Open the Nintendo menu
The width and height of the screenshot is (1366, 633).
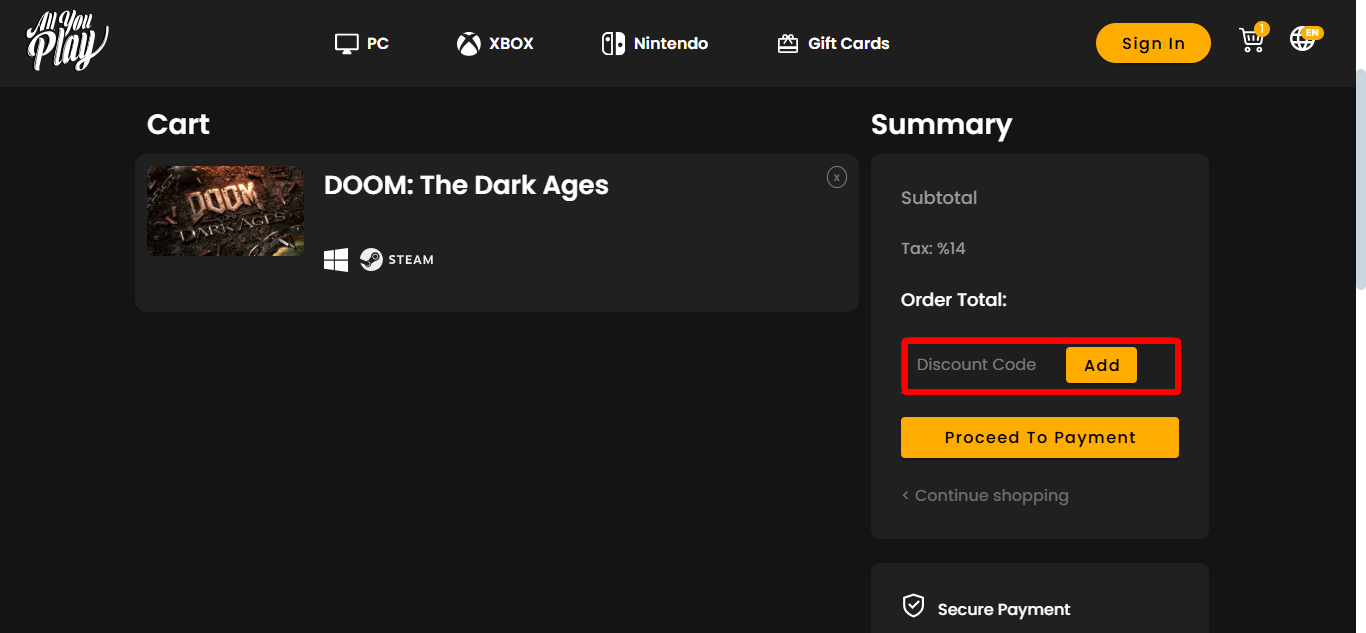tap(655, 44)
